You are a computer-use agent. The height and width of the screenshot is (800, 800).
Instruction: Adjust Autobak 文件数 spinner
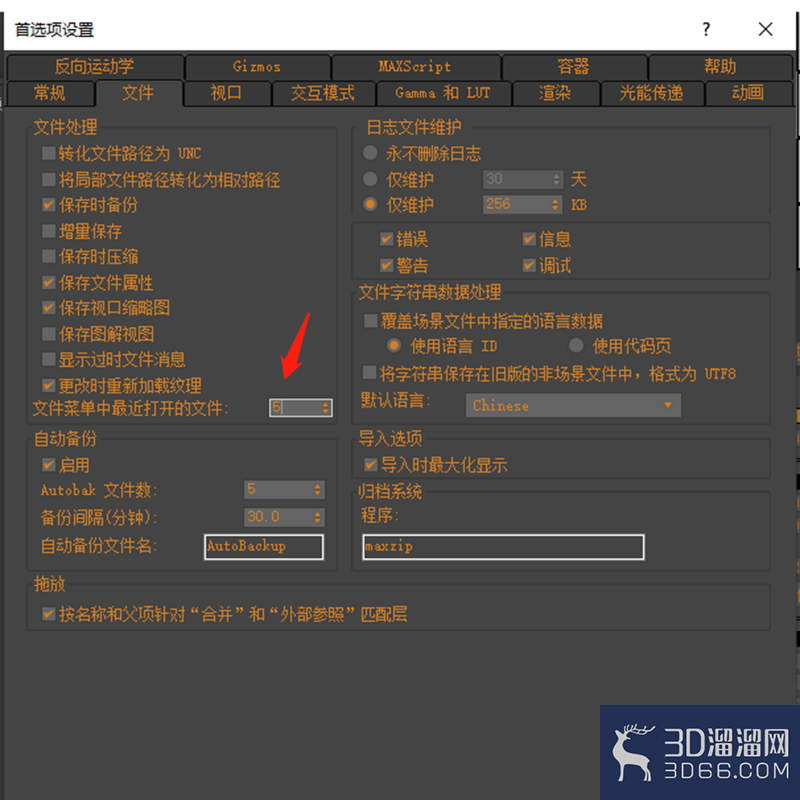[318, 490]
